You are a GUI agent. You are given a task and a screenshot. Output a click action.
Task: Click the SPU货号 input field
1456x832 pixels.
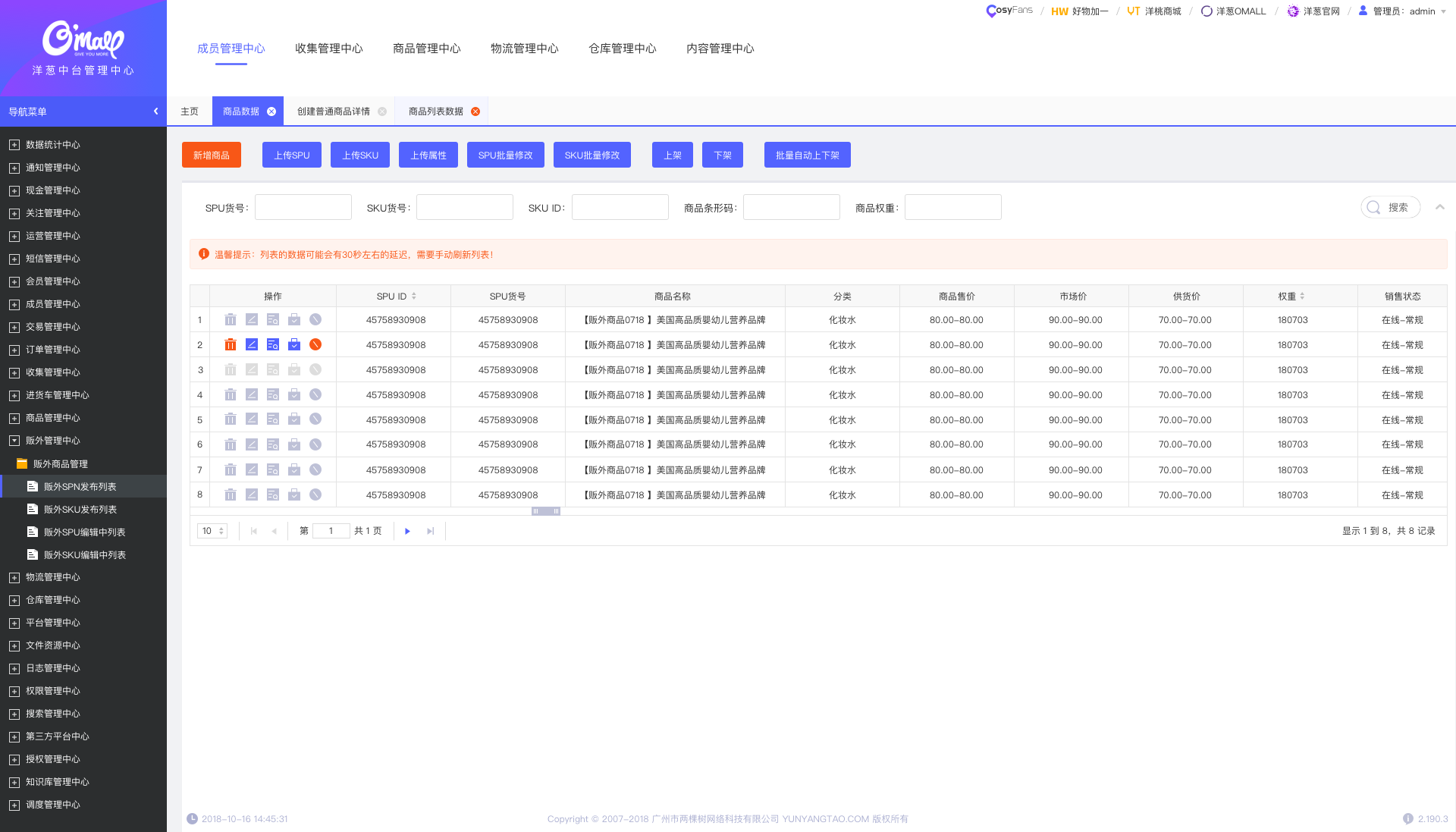(303, 207)
